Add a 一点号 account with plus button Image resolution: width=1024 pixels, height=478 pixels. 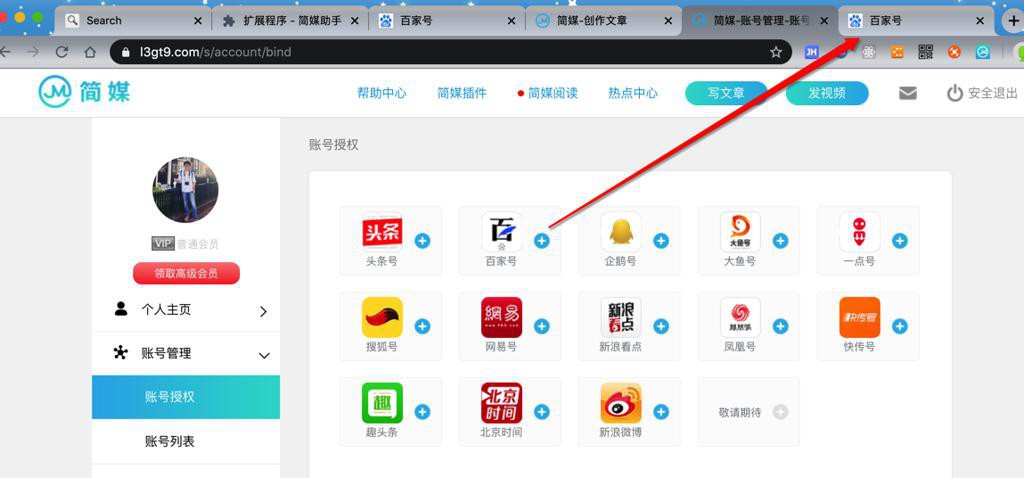click(x=900, y=241)
